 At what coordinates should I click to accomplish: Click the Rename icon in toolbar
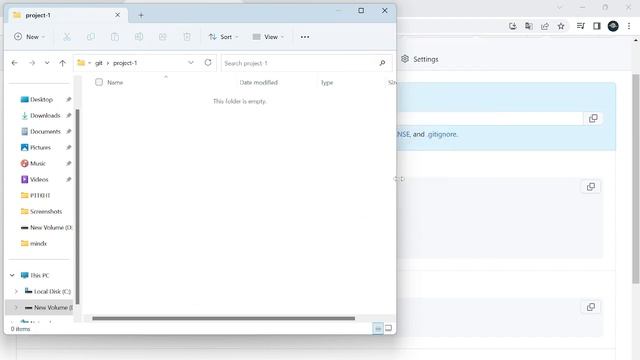pos(139,37)
